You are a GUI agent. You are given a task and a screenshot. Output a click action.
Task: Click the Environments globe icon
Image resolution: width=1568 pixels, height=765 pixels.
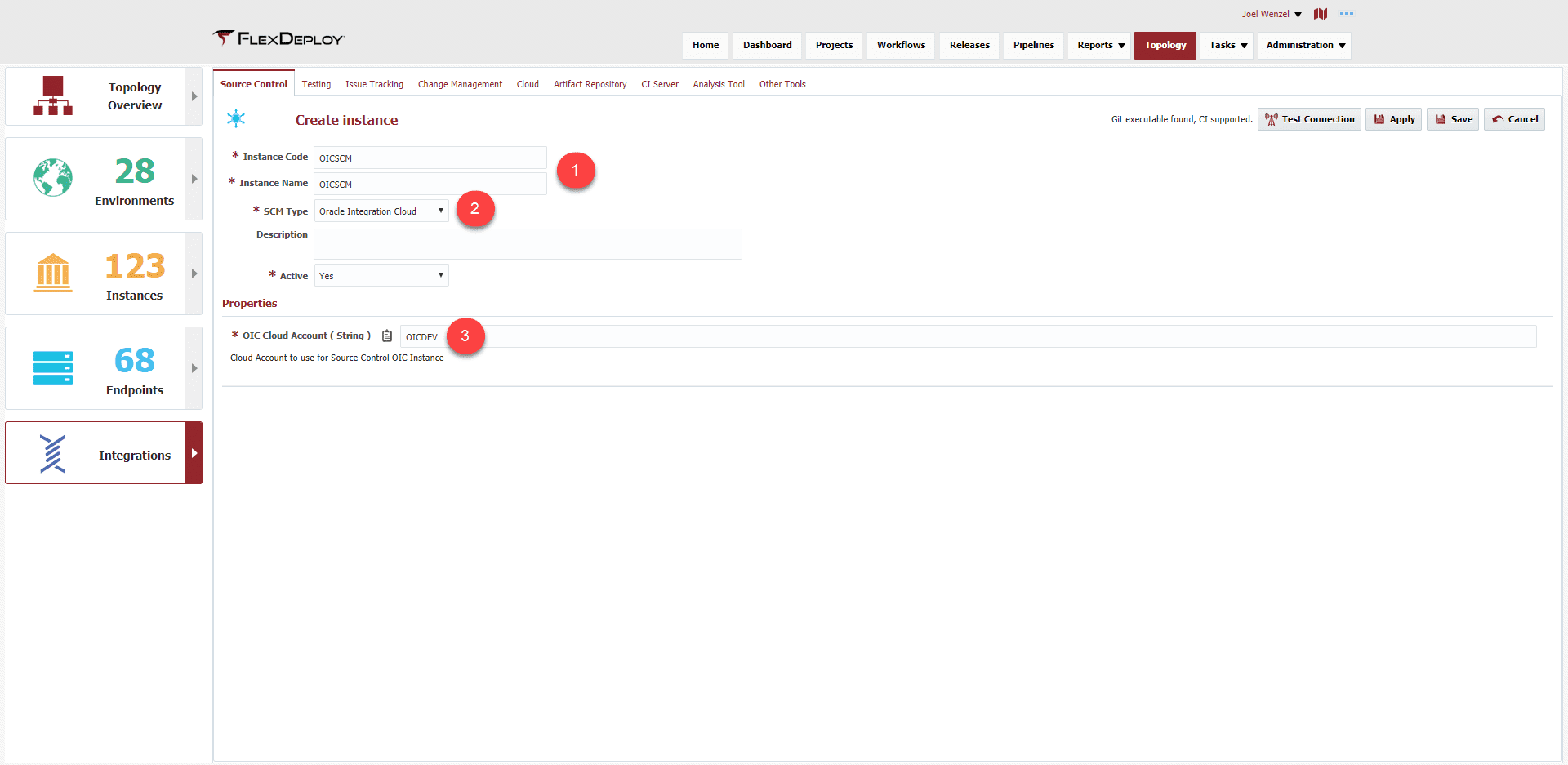coord(53,177)
